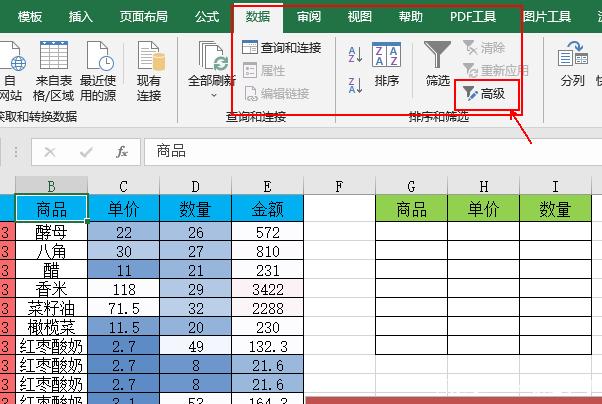Open the PDF工具 tab

(473, 17)
